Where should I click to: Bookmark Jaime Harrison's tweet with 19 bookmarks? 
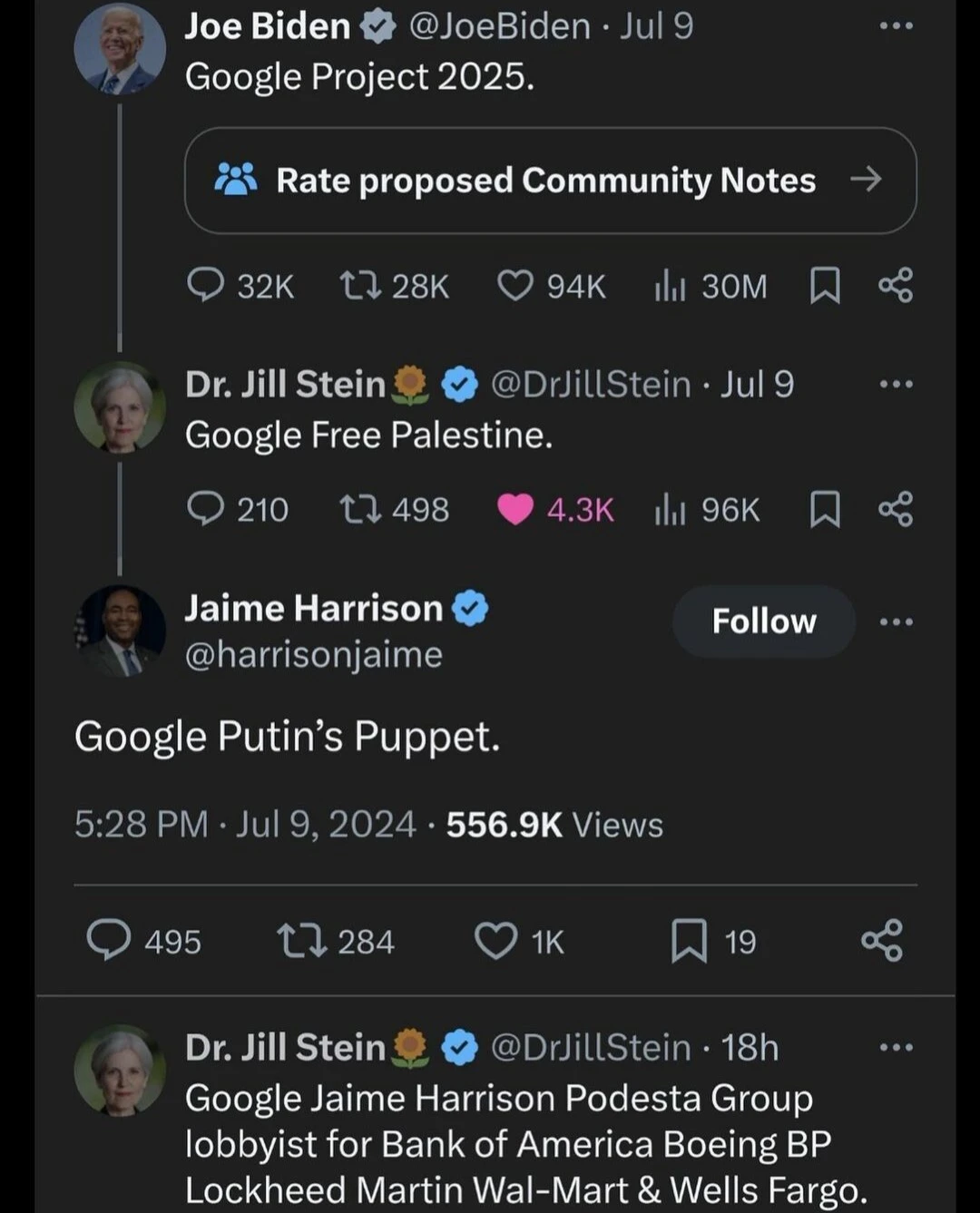tap(689, 941)
